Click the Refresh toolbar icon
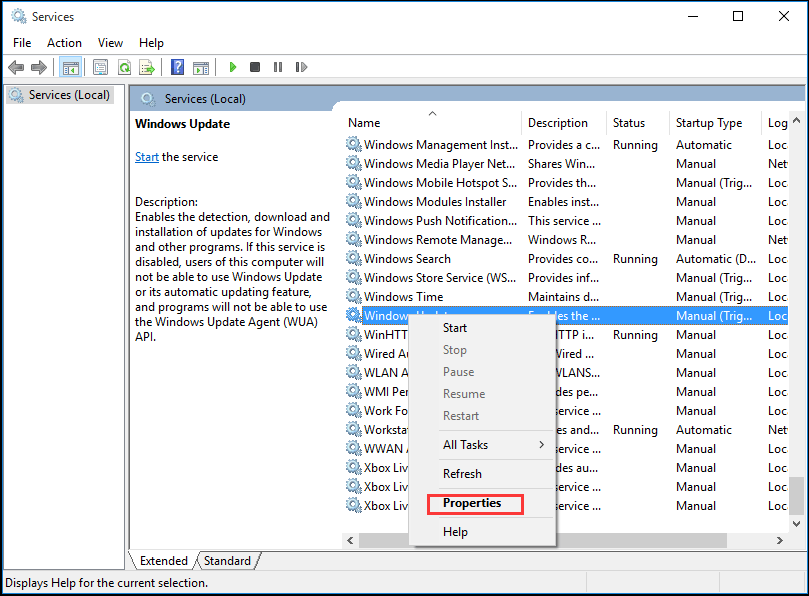 [124, 67]
